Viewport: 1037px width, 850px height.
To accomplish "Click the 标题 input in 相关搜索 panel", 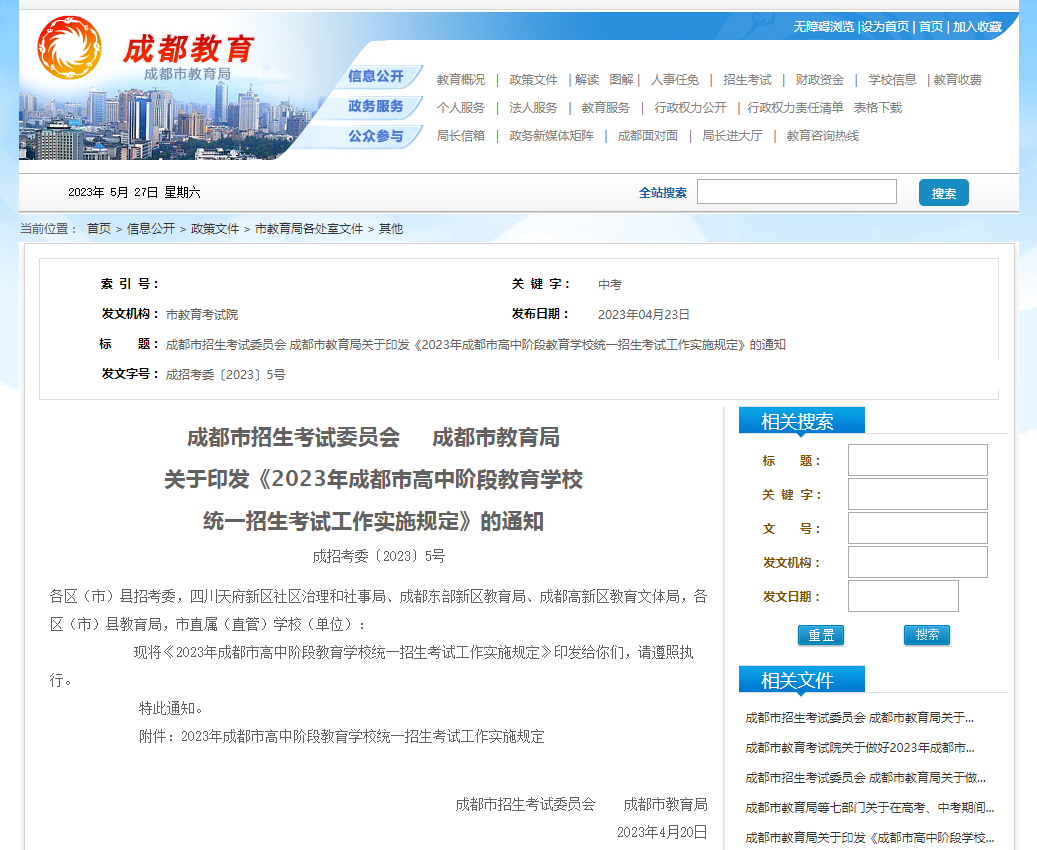I will [916, 460].
